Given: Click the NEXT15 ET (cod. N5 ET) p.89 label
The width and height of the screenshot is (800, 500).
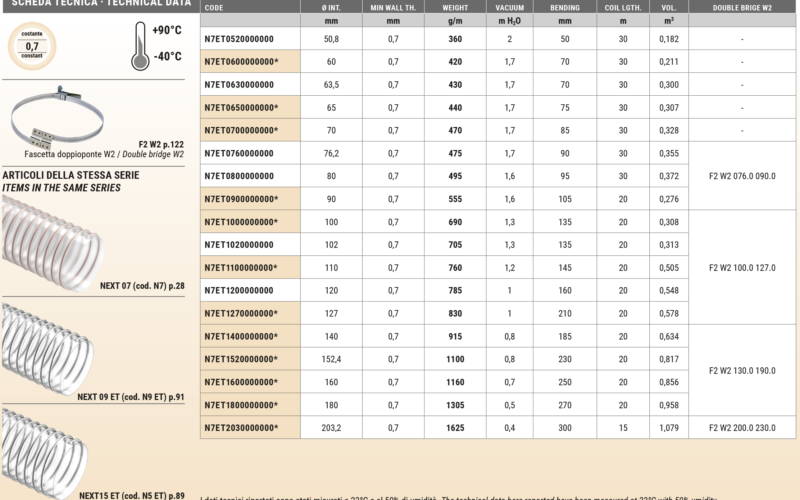Looking at the screenshot, I should [x=131, y=495].
